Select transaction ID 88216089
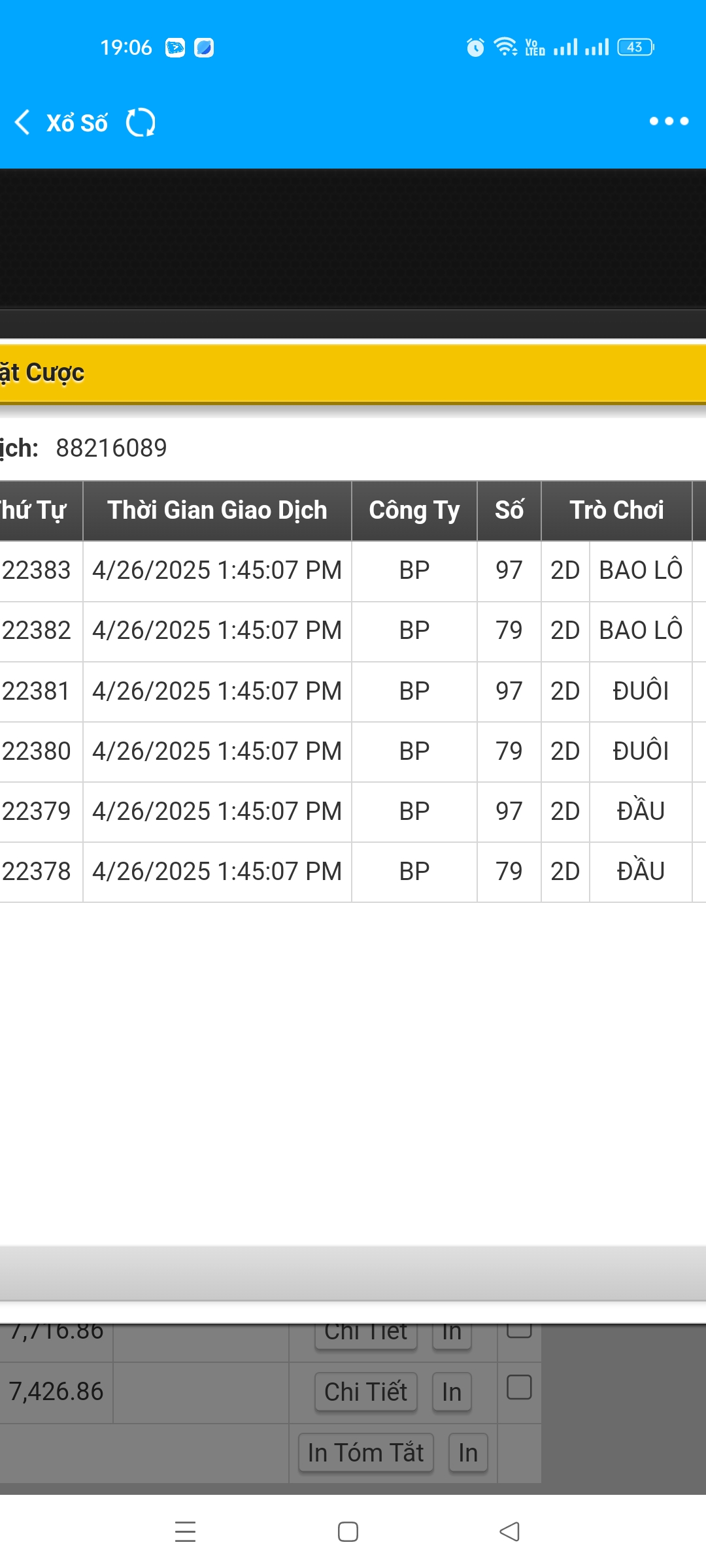Viewport: 706px width, 1568px height. click(x=111, y=448)
